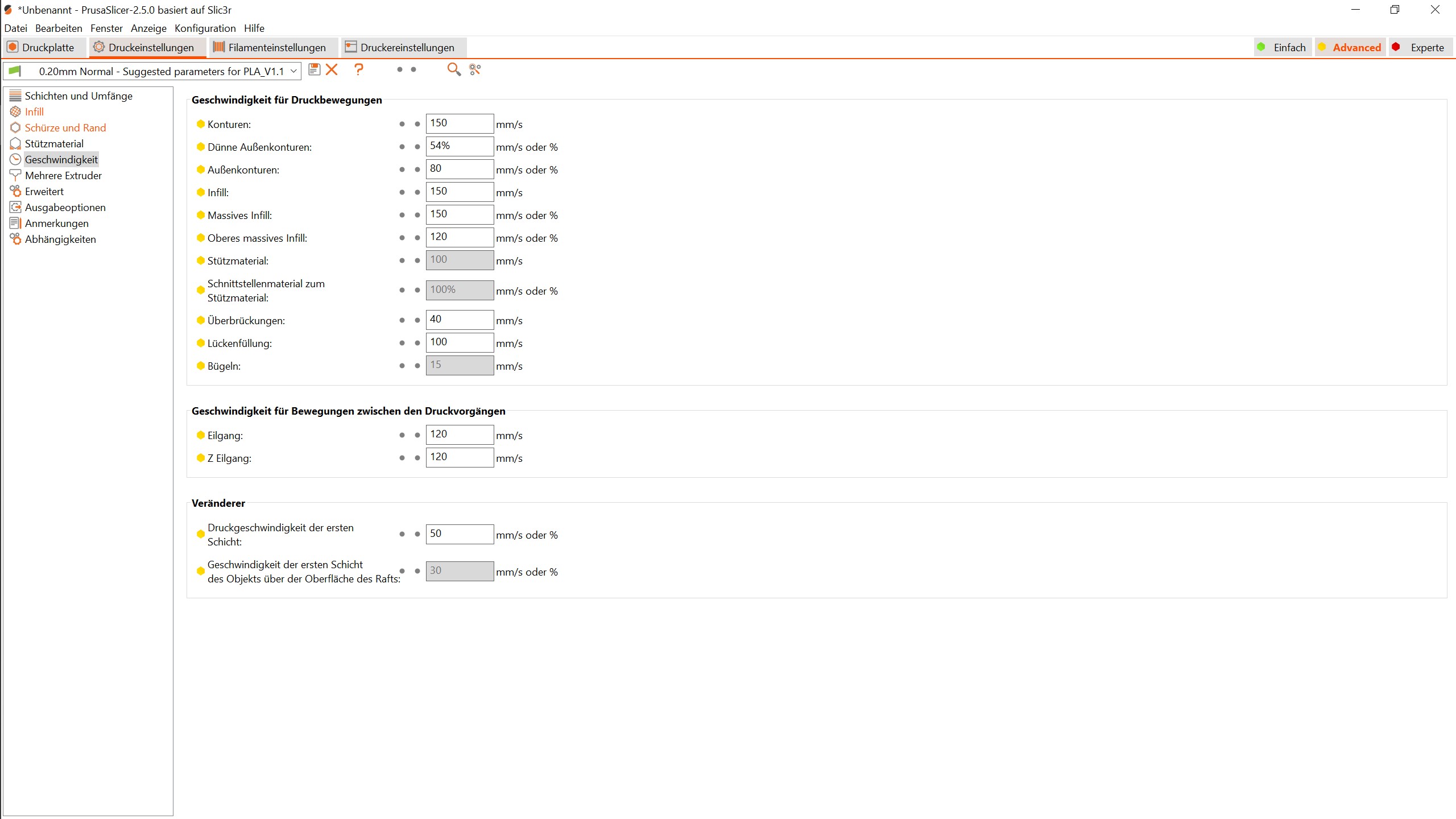Open the Datei menu
Screen dimensions: 1456x819
[15, 28]
